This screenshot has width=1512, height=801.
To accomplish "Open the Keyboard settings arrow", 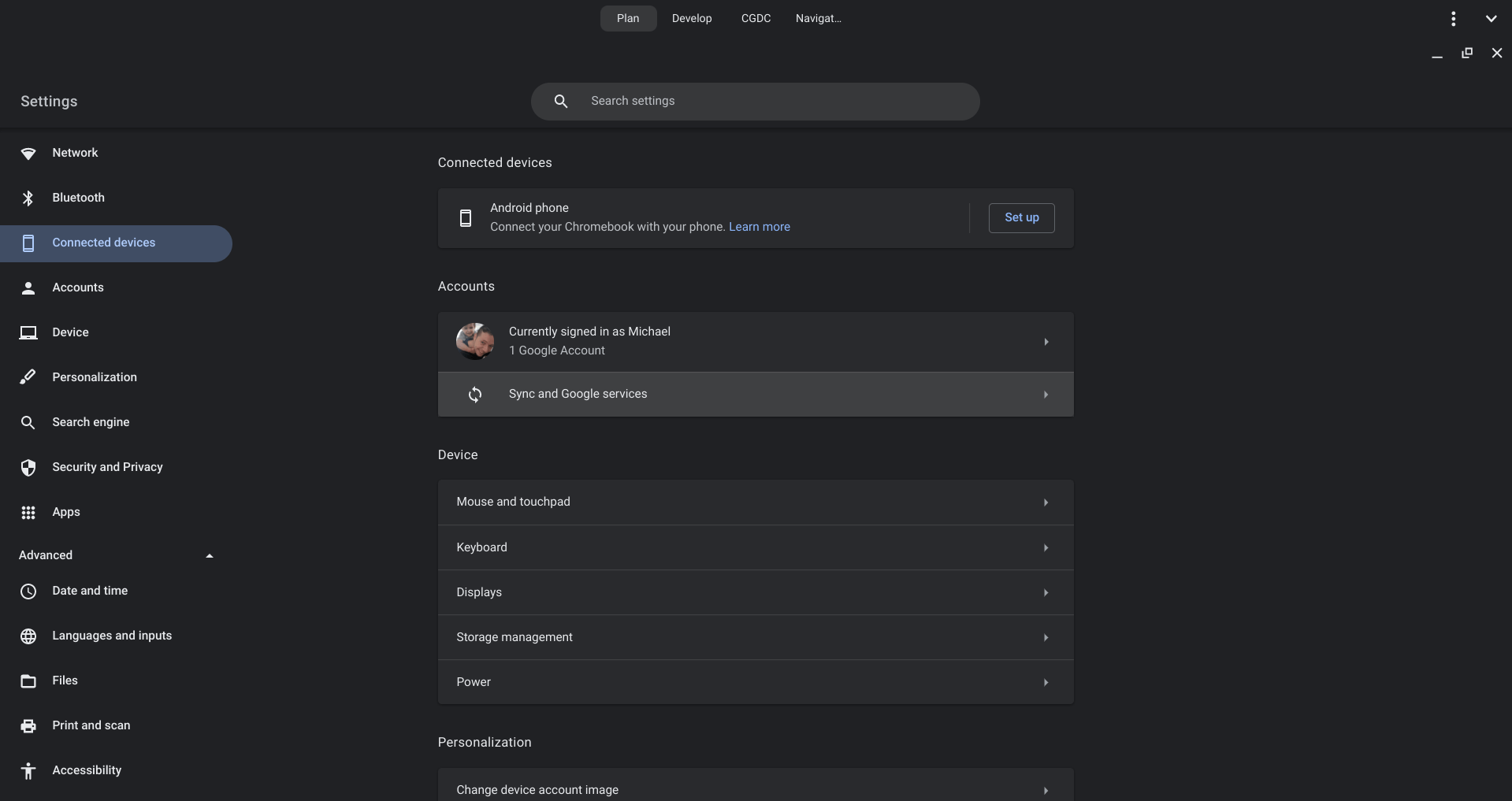I will pos(1046,547).
